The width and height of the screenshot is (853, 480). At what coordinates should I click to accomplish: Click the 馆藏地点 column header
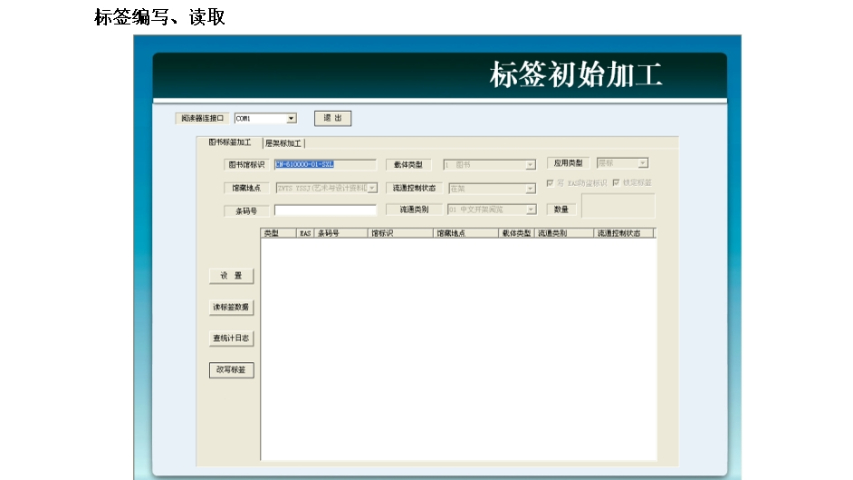[x=466, y=233]
